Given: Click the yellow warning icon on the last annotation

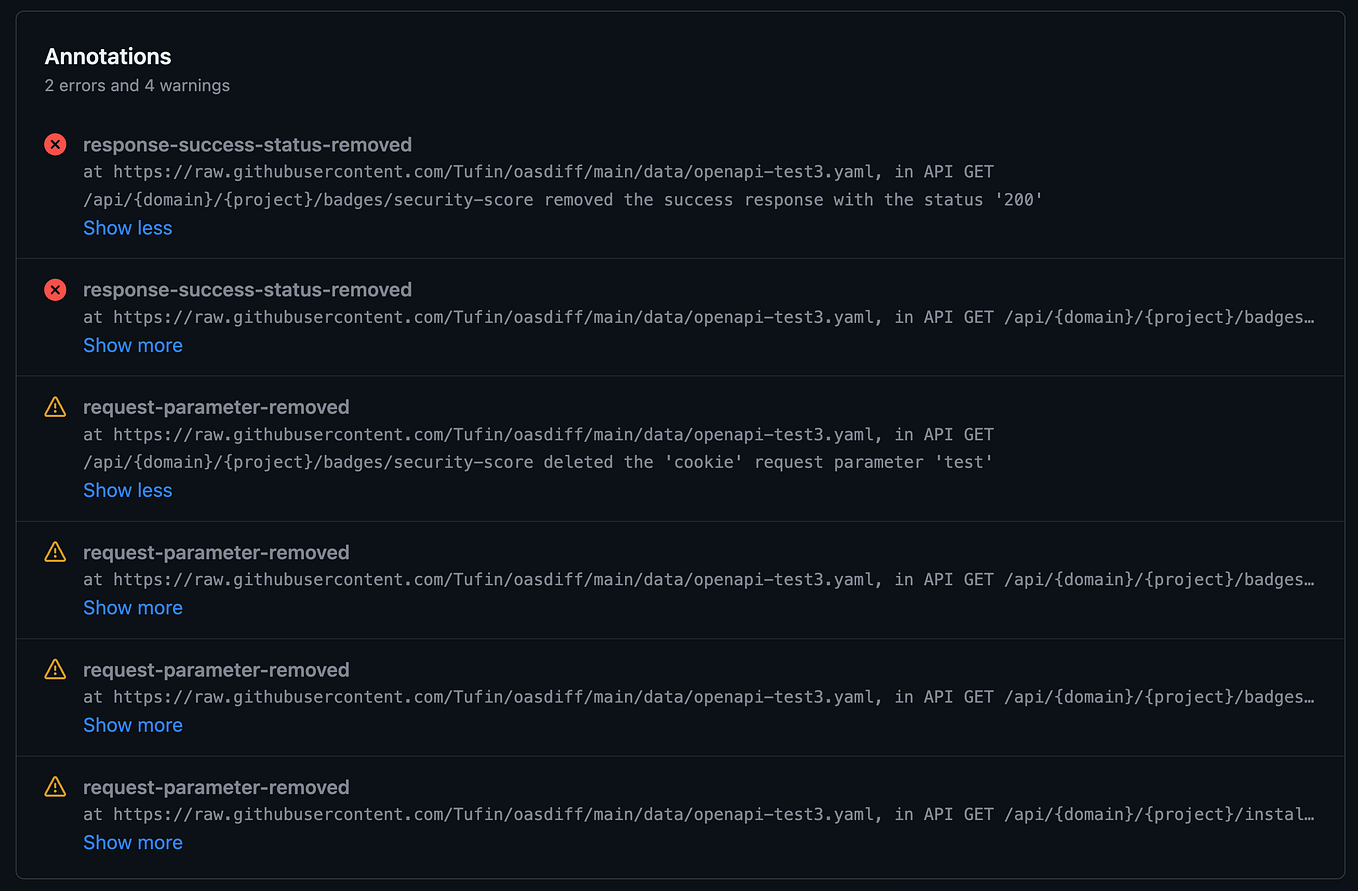Looking at the screenshot, I should pyautogui.click(x=55, y=787).
